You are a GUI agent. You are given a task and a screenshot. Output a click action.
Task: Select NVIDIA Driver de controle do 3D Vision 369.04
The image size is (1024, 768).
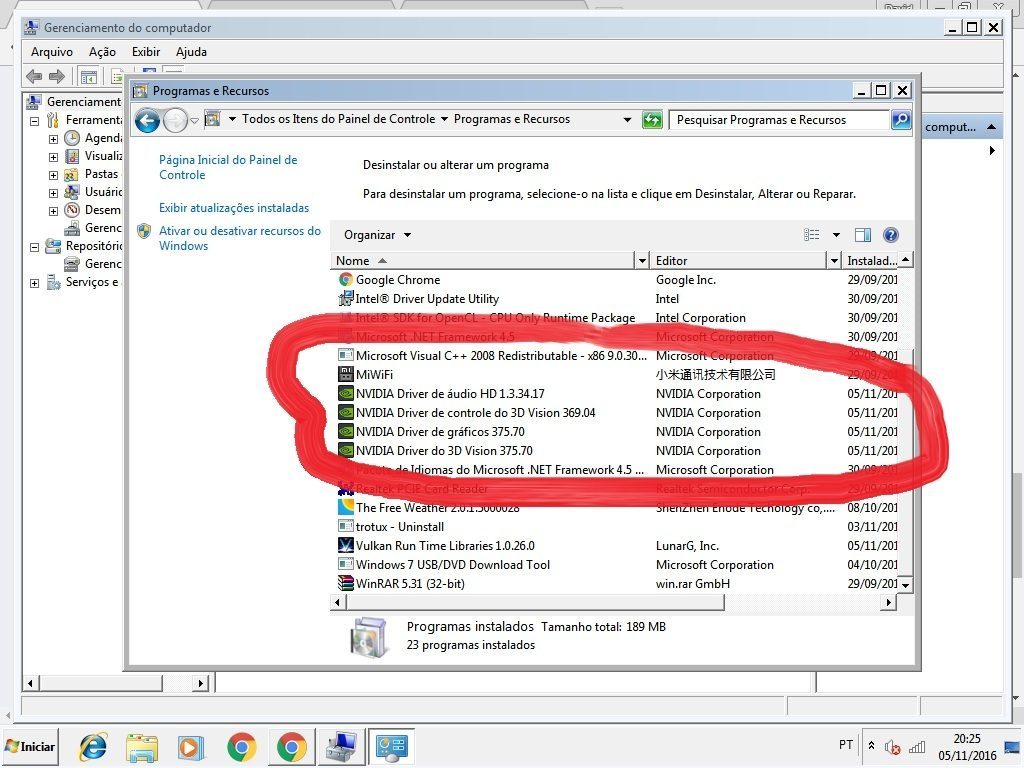[475, 413]
